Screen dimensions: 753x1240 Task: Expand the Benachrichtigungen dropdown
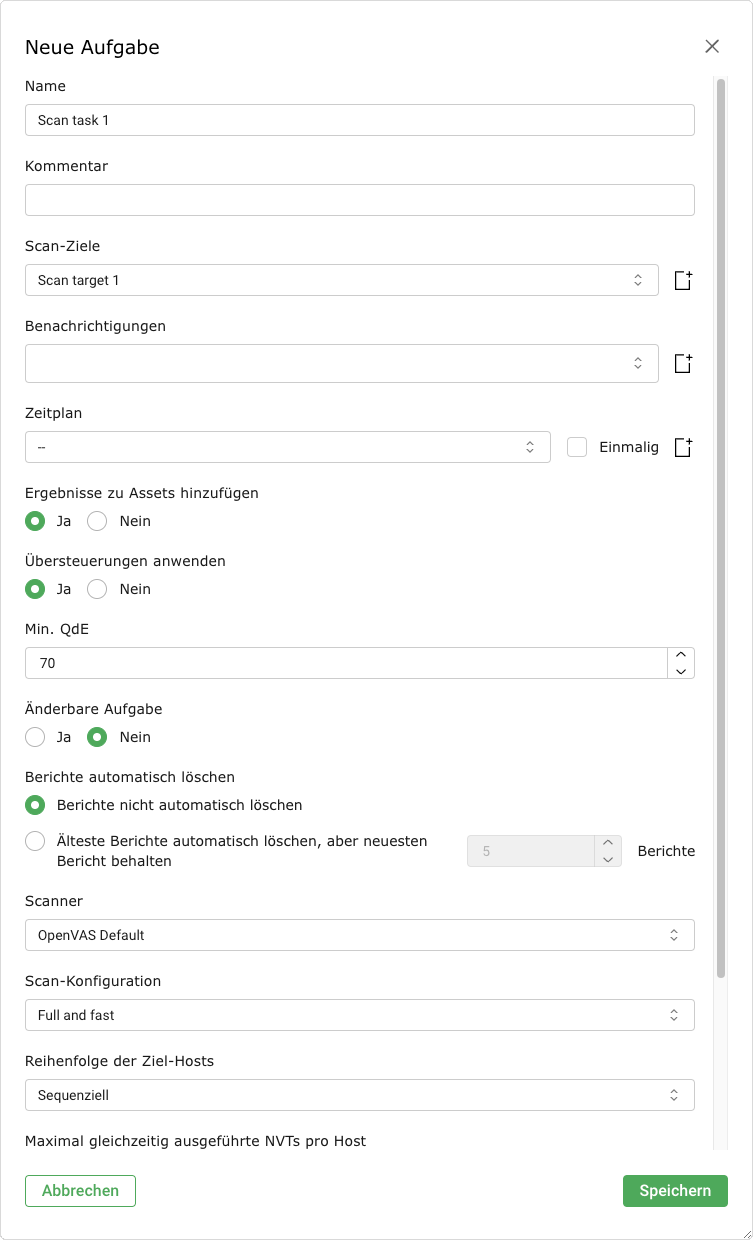pyautogui.click(x=341, y=364)
